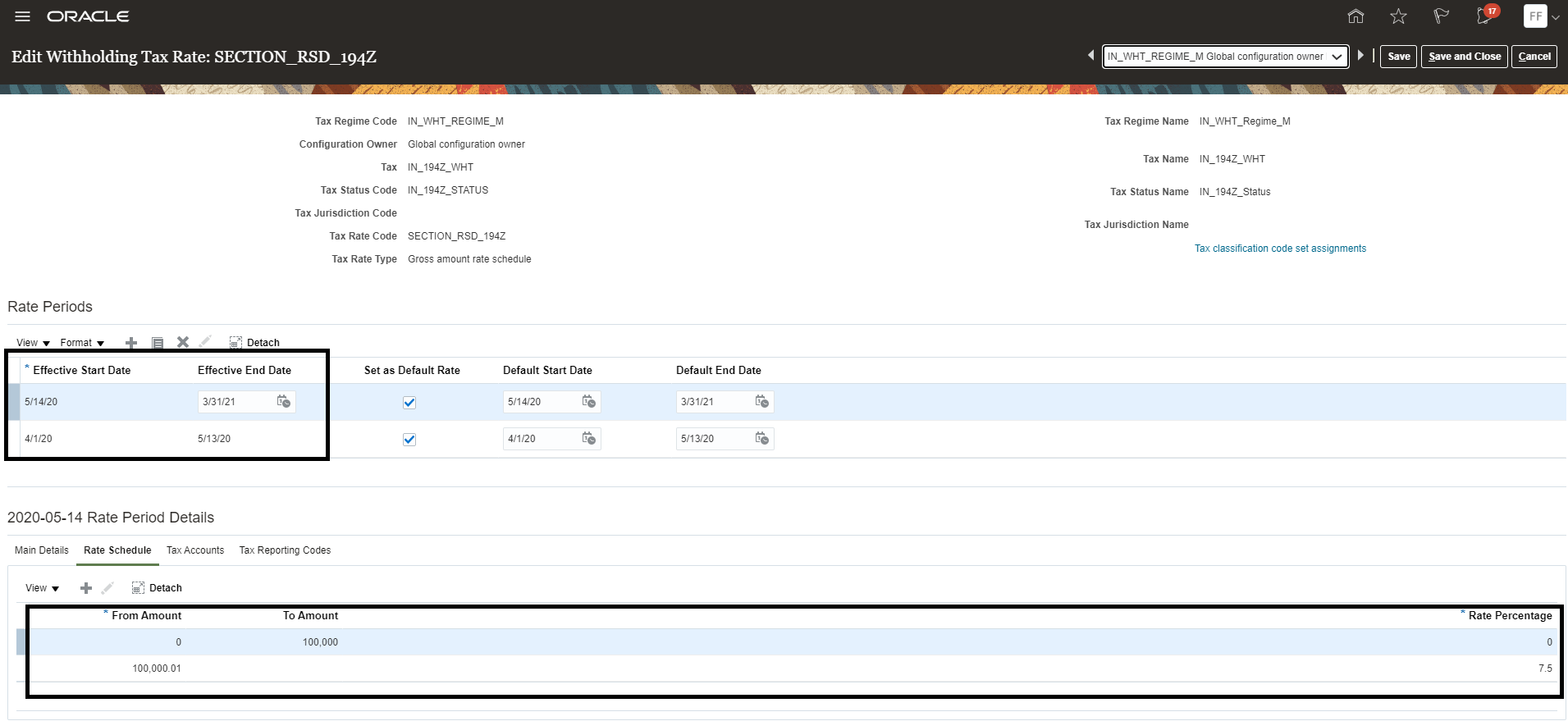Click the Oracle logo
The height and width of the screenshot is (721, 1568).
(x=88, y=16)
